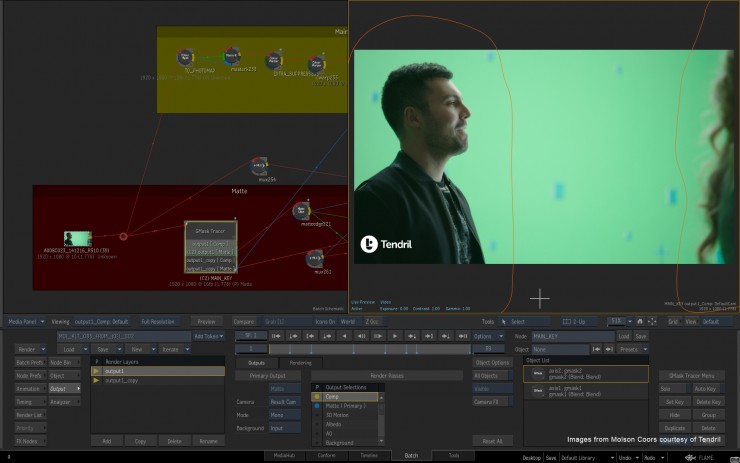Select the mux254 node in the schematic
Image resolution: width=740 pixels, height=463 pixels.
coord(259,166)
